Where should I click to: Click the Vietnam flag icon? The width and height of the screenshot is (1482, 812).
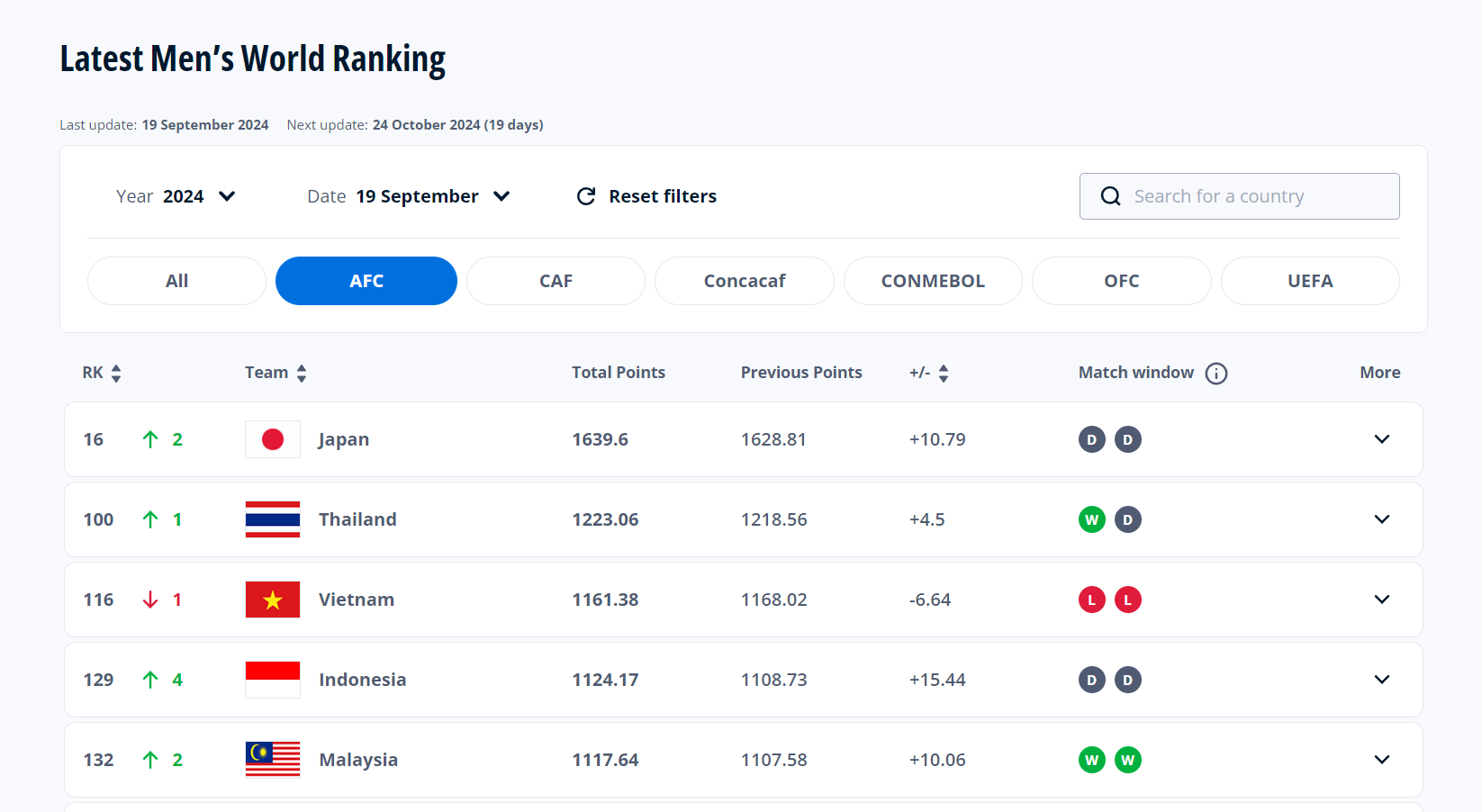[272, 600]
